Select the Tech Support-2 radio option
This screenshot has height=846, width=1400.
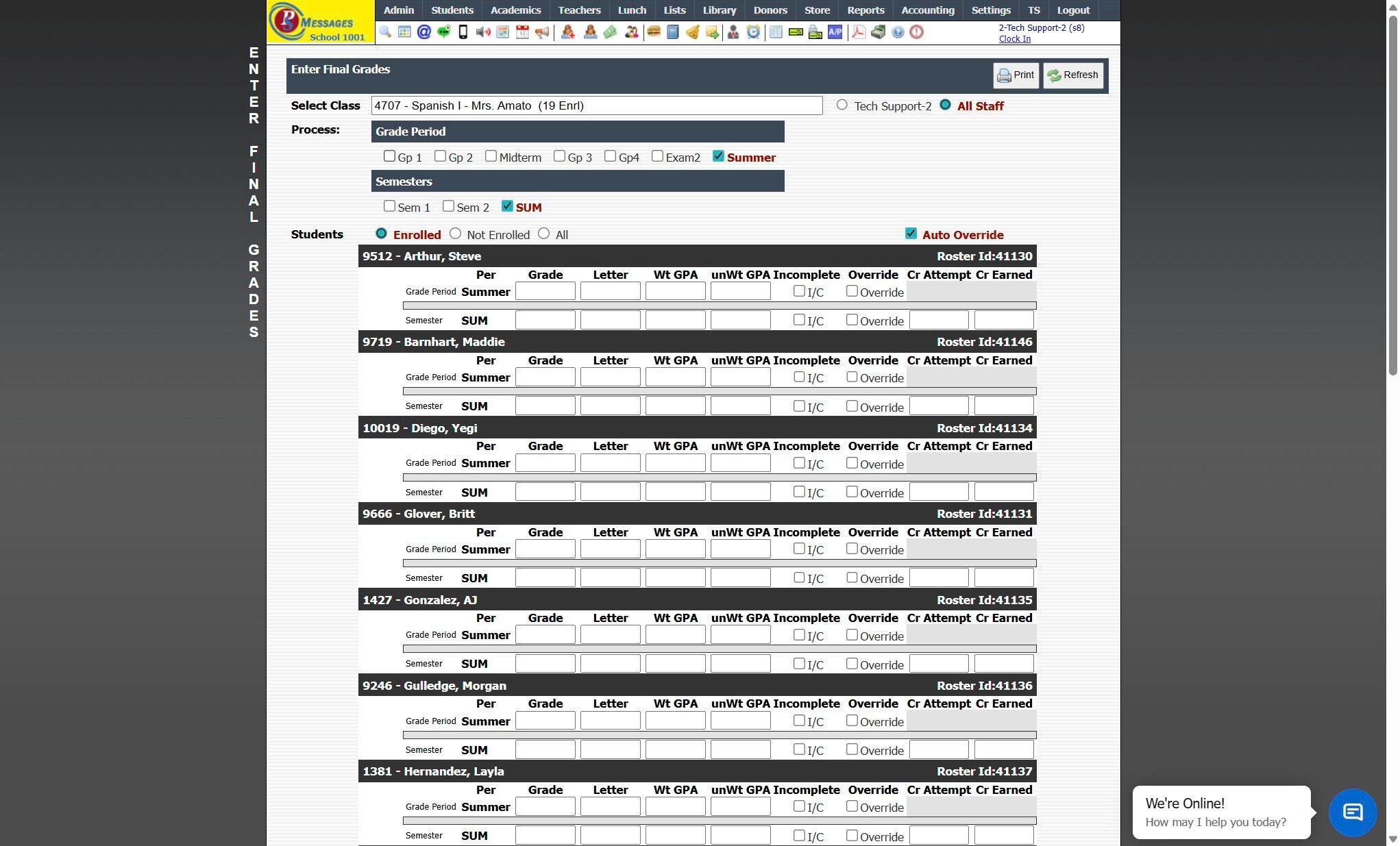tap(842, 105)
